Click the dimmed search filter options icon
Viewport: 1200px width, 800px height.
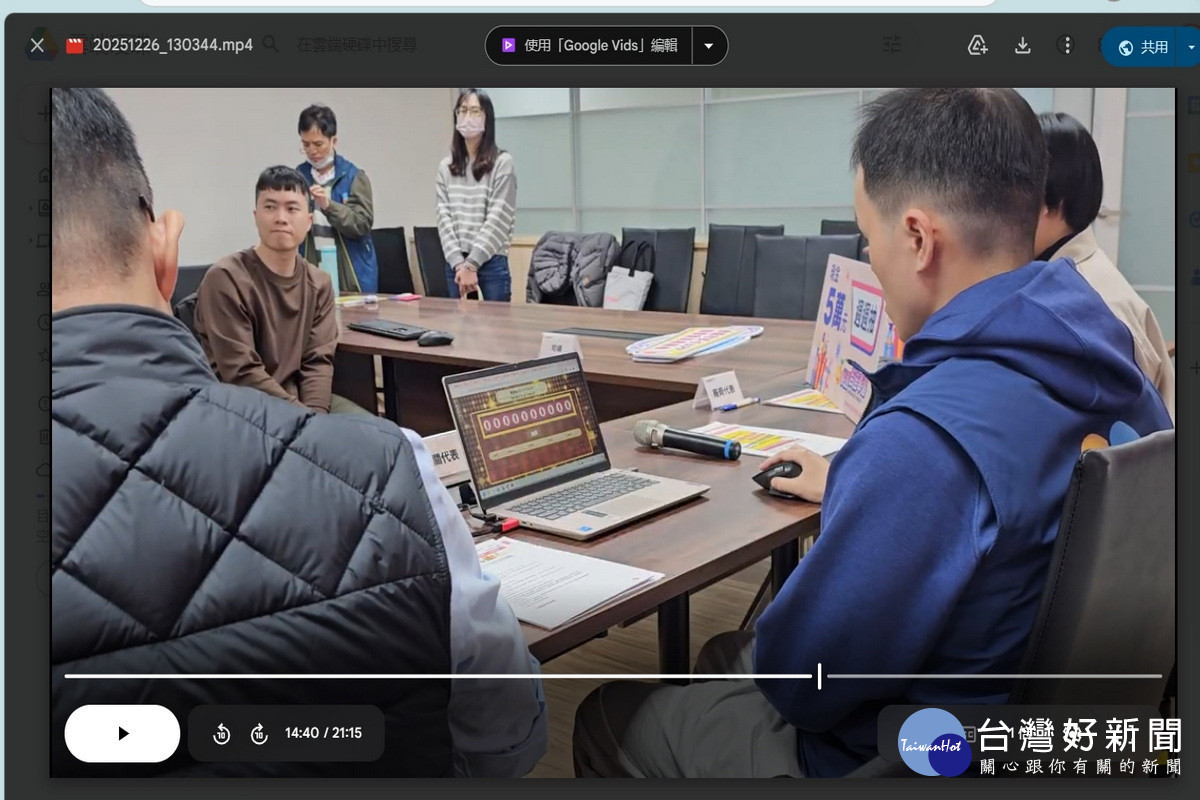tap(891, 45)
